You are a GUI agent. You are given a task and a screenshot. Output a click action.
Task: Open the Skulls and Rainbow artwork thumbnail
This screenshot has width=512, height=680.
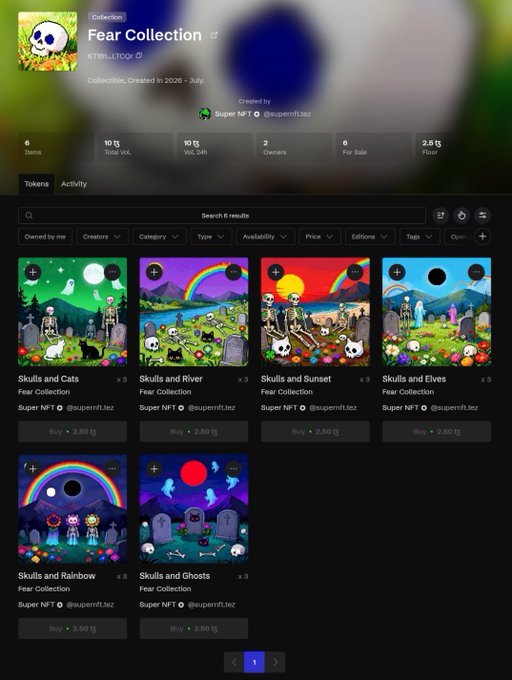point(72,509)
